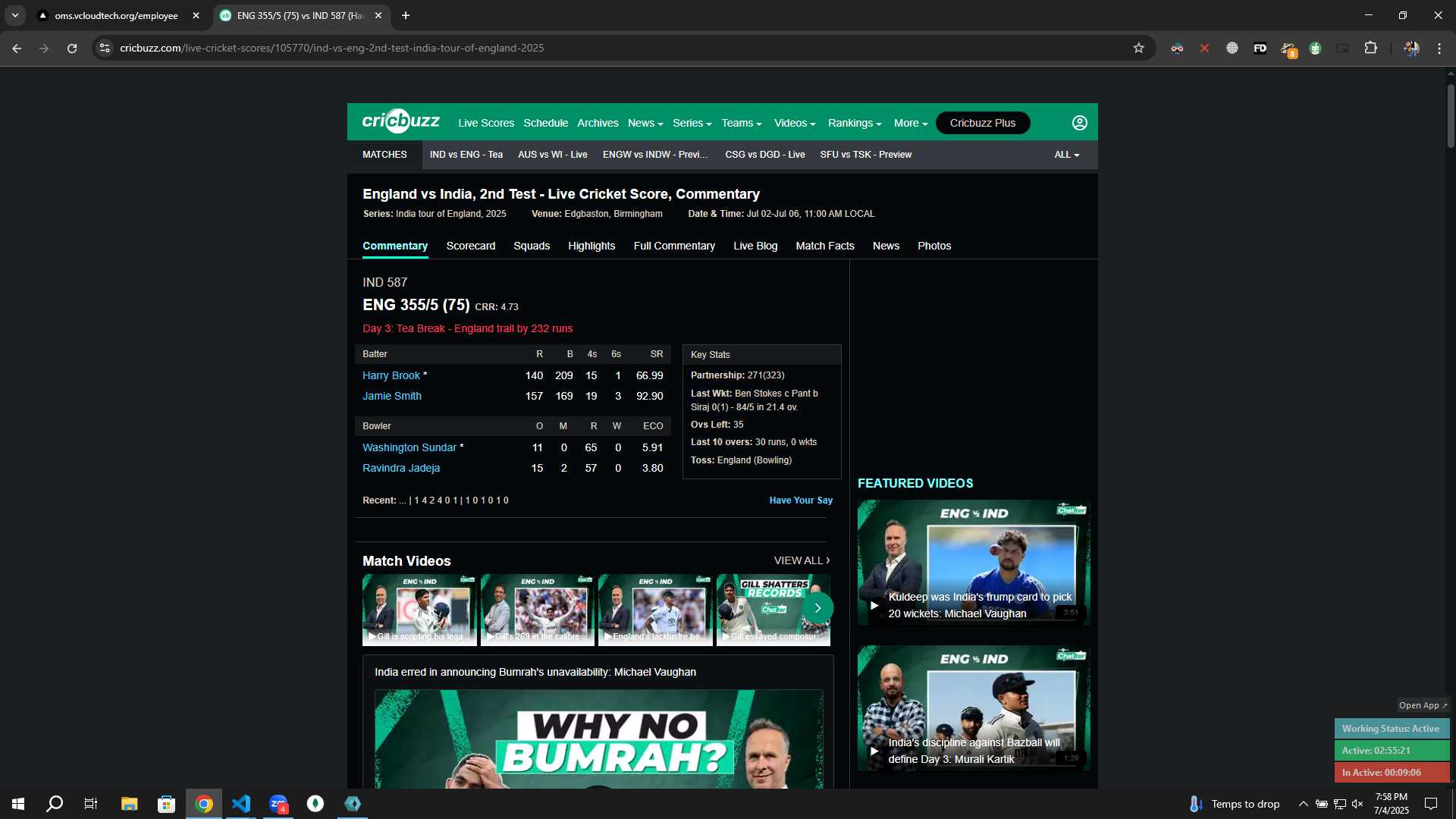Open Live Scores in the navigation bar
Viewport: 1456px width, 819px height.
[x=486, y=123]
